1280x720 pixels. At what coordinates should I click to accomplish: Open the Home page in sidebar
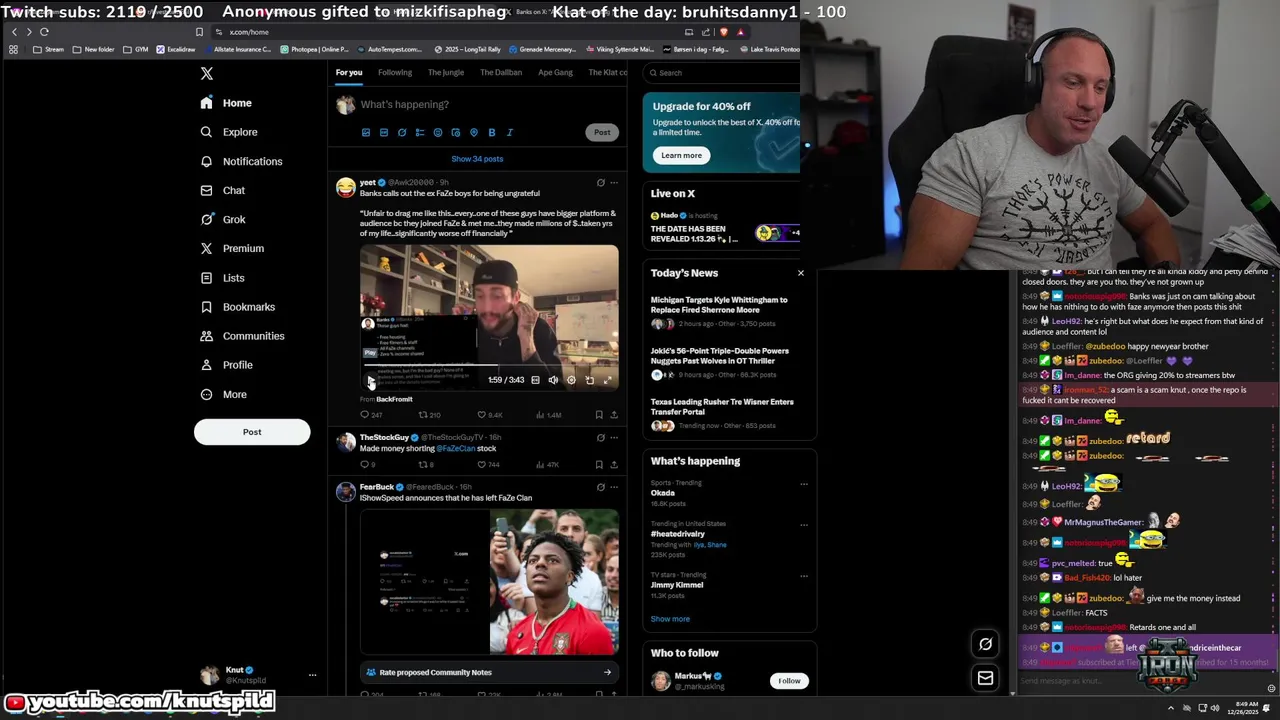coord(226,103)
